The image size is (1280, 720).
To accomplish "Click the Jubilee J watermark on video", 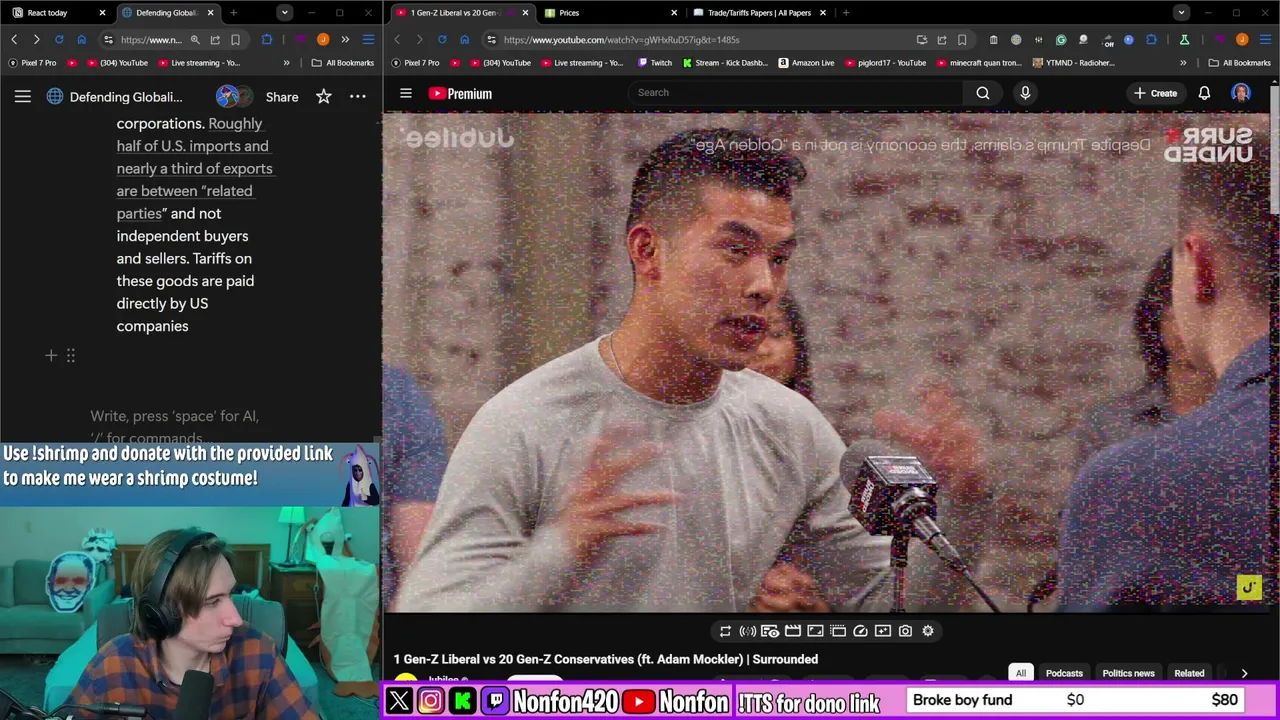I will 1248,587.
